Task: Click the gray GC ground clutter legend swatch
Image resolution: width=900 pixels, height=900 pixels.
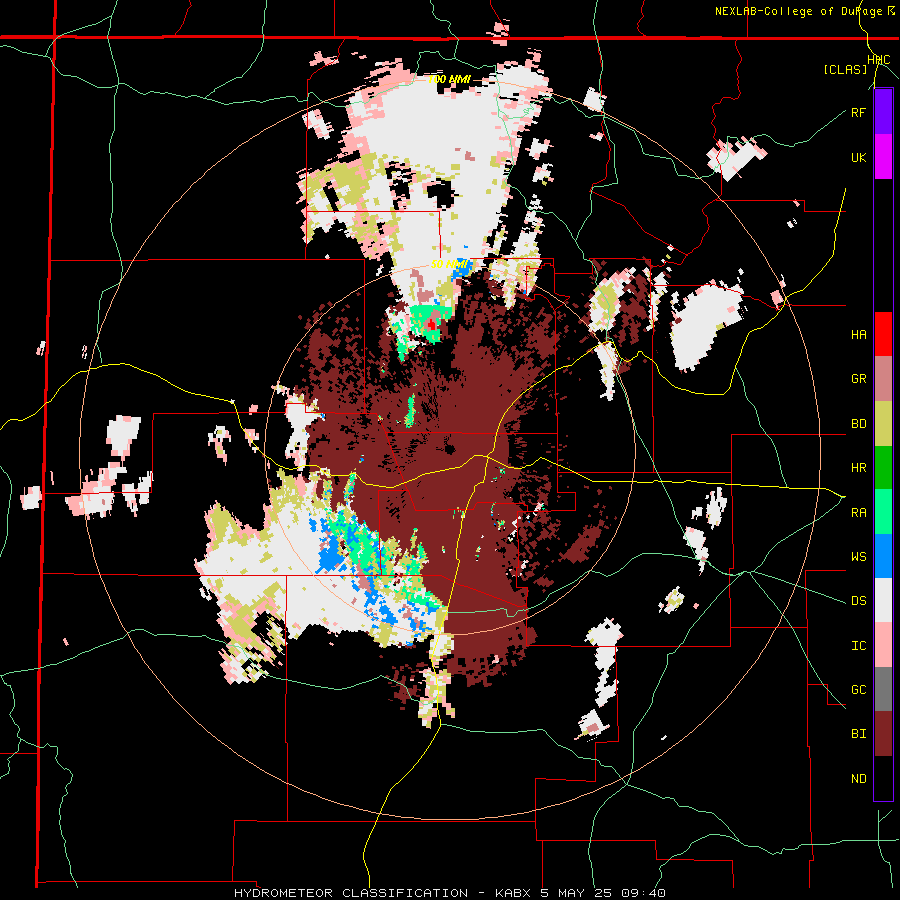Action: pyautogui.click(x=883, y=690)
